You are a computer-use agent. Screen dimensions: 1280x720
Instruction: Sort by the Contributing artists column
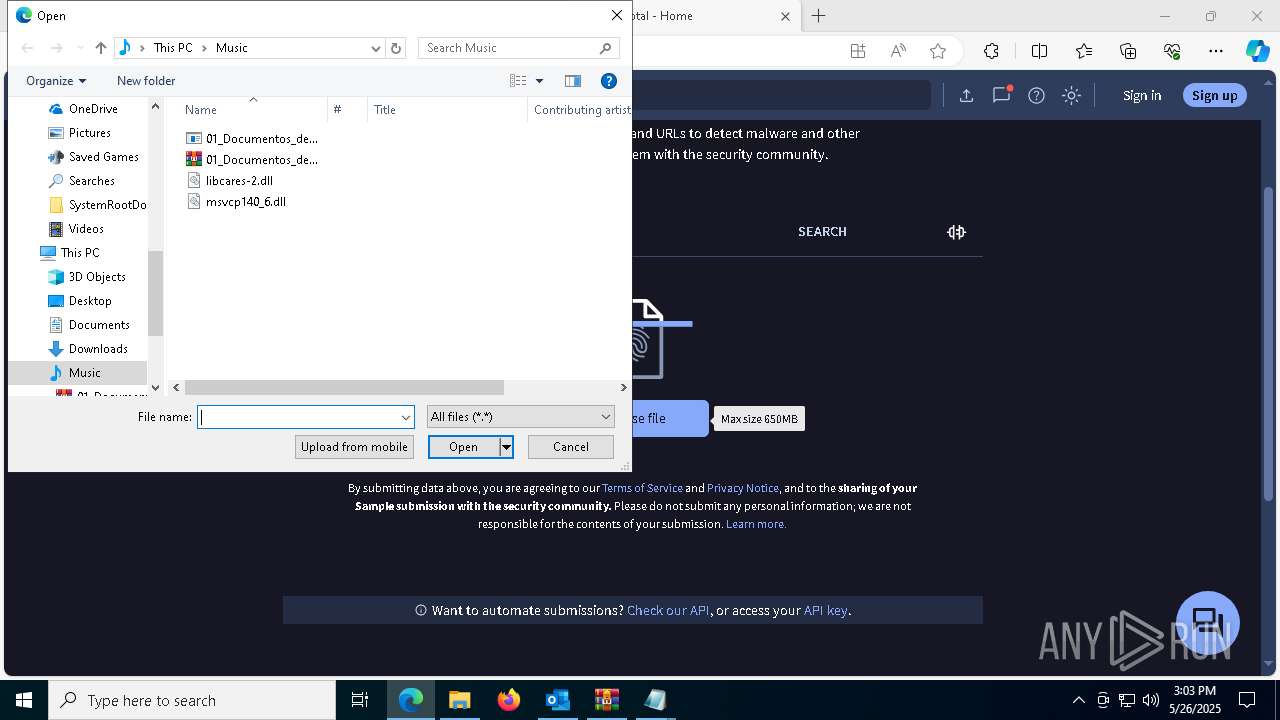tap(582, 110)
